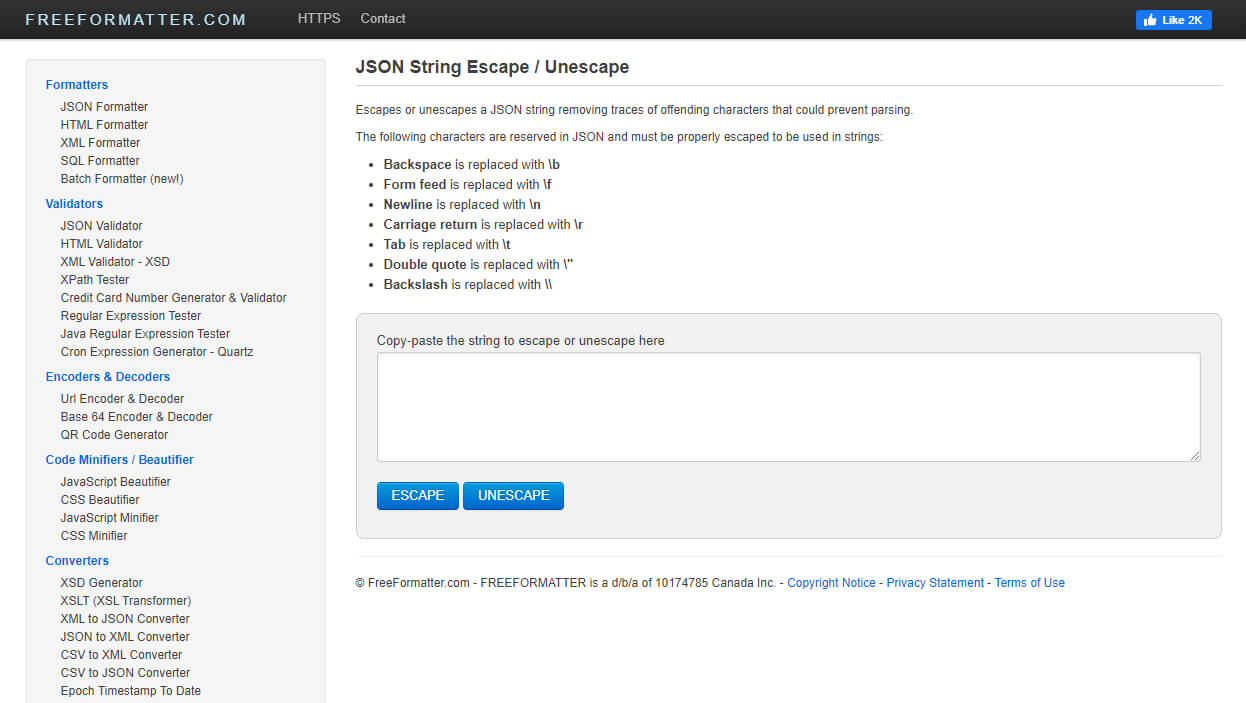
Task: Open the Terms of Use link
Action: [1030, 583]
